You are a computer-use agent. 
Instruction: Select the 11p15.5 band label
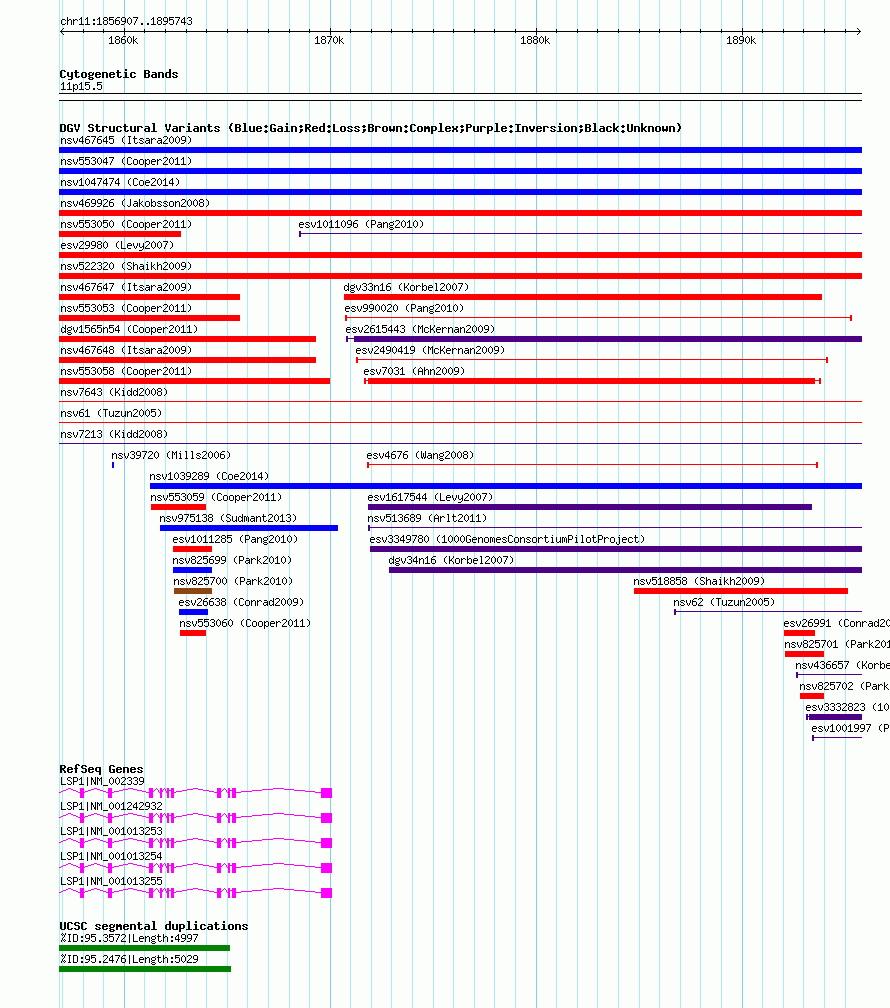click(x=81, y=87)
